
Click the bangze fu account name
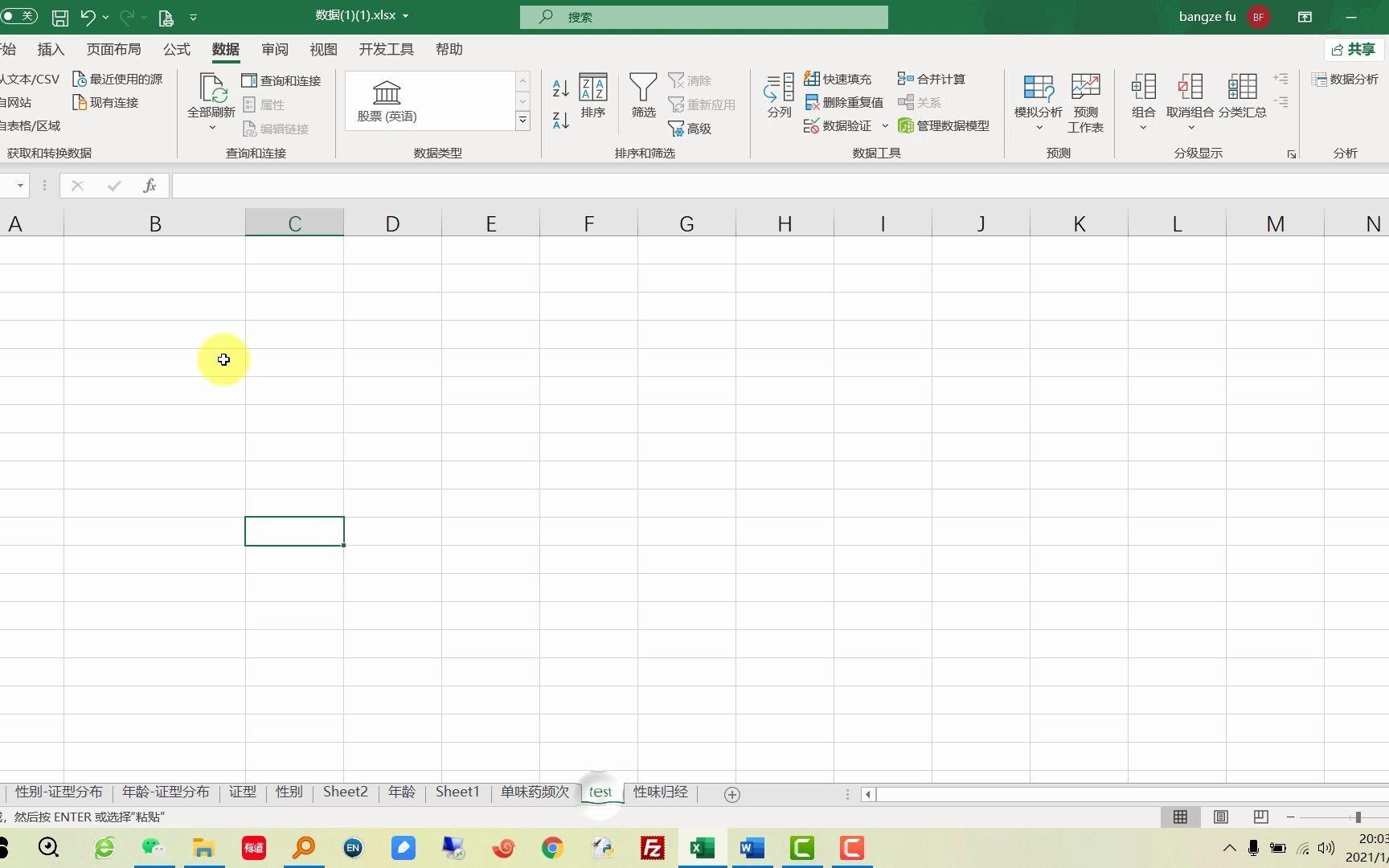[1207, 16]
